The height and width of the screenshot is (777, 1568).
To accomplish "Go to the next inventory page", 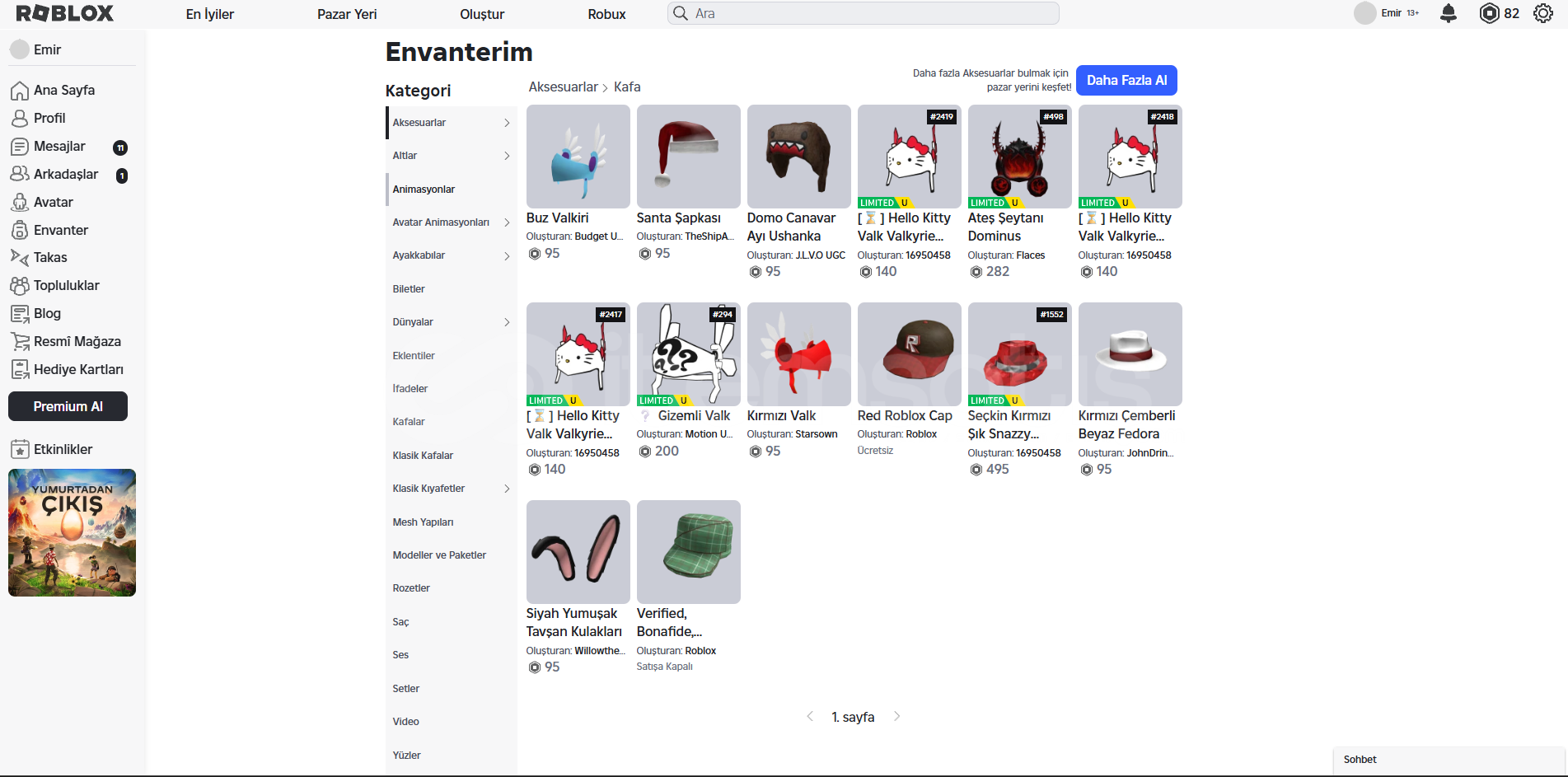I will click(x=896, y=716).
